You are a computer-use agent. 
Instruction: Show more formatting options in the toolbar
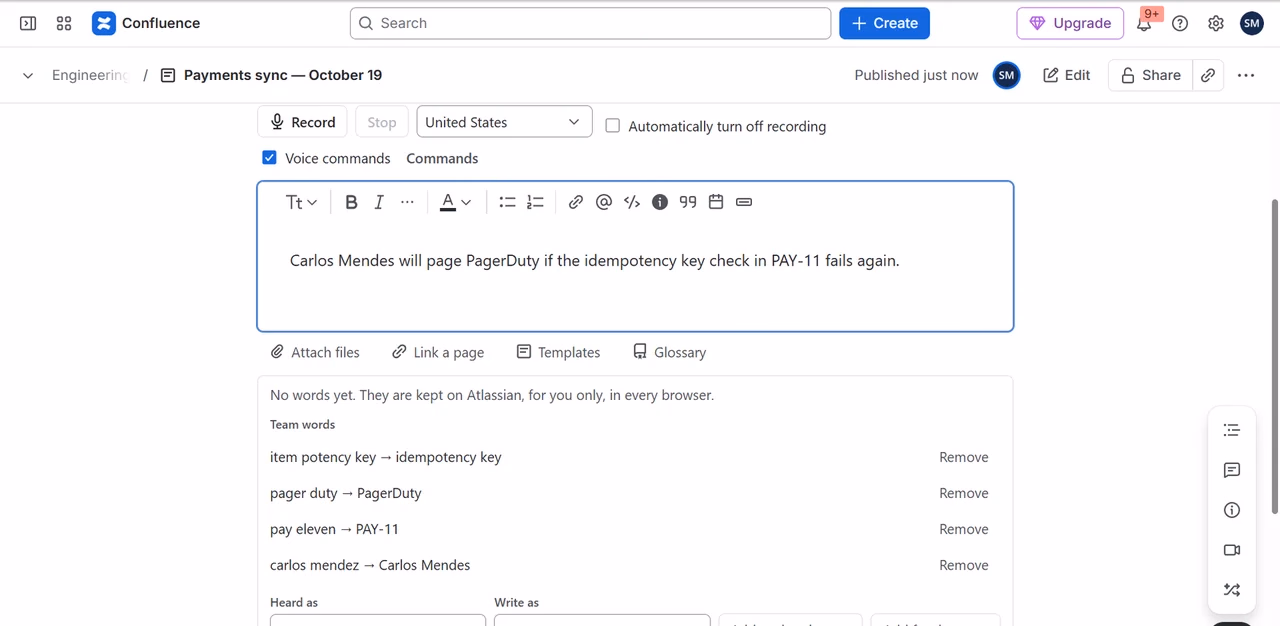(407, 202)
